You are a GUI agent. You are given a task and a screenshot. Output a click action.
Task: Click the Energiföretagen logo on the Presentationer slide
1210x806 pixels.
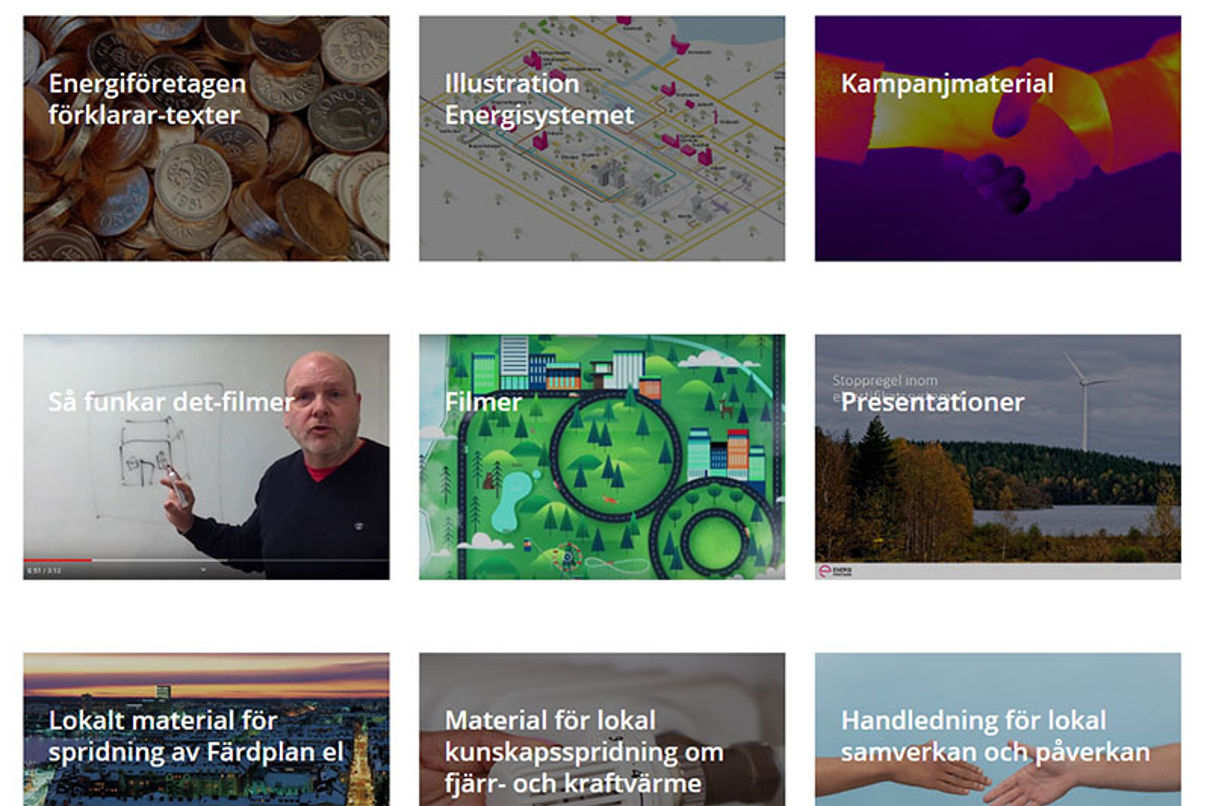[x=836, y=571]
